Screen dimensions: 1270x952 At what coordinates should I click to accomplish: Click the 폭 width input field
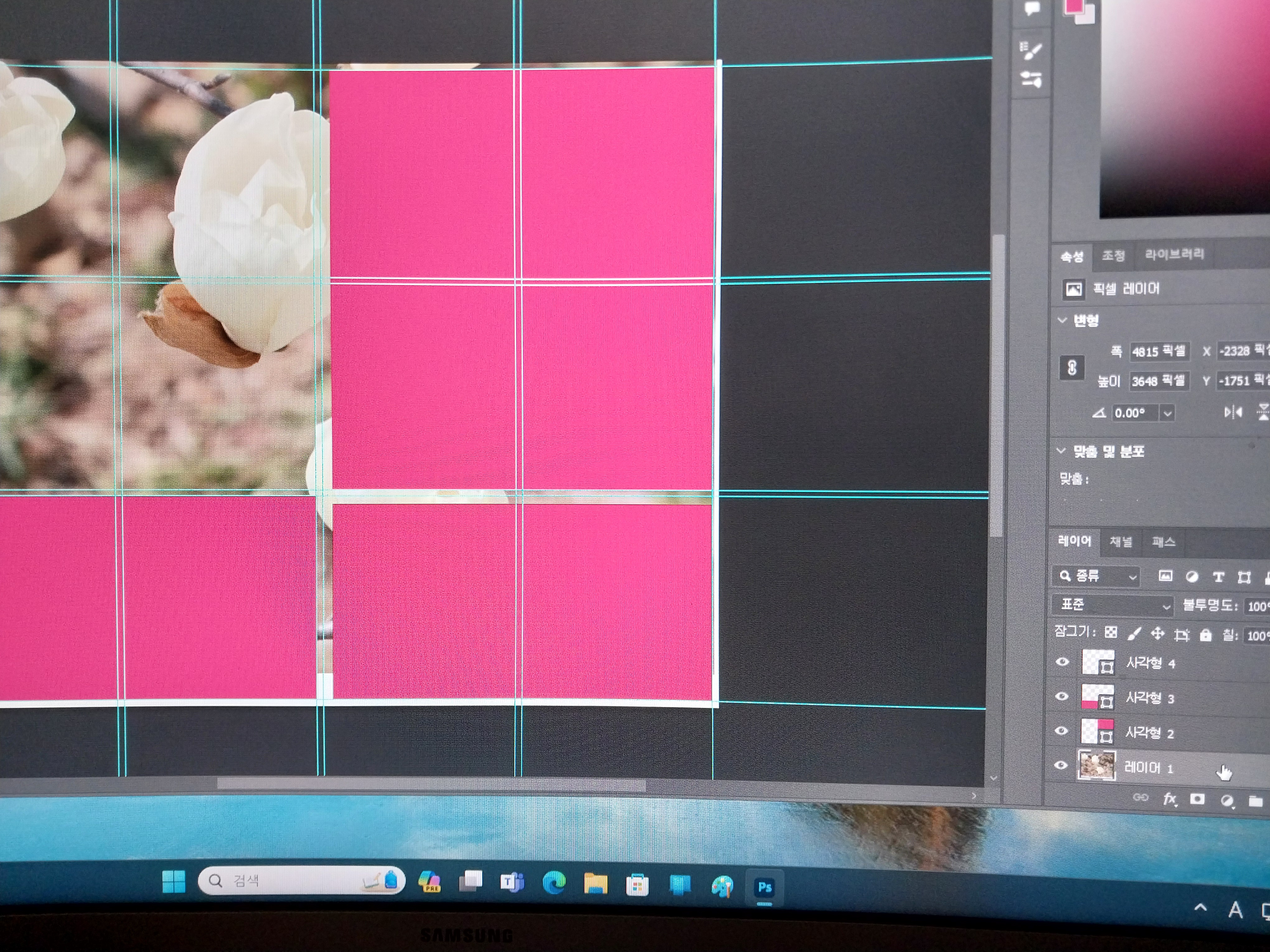pos(1159,351)
